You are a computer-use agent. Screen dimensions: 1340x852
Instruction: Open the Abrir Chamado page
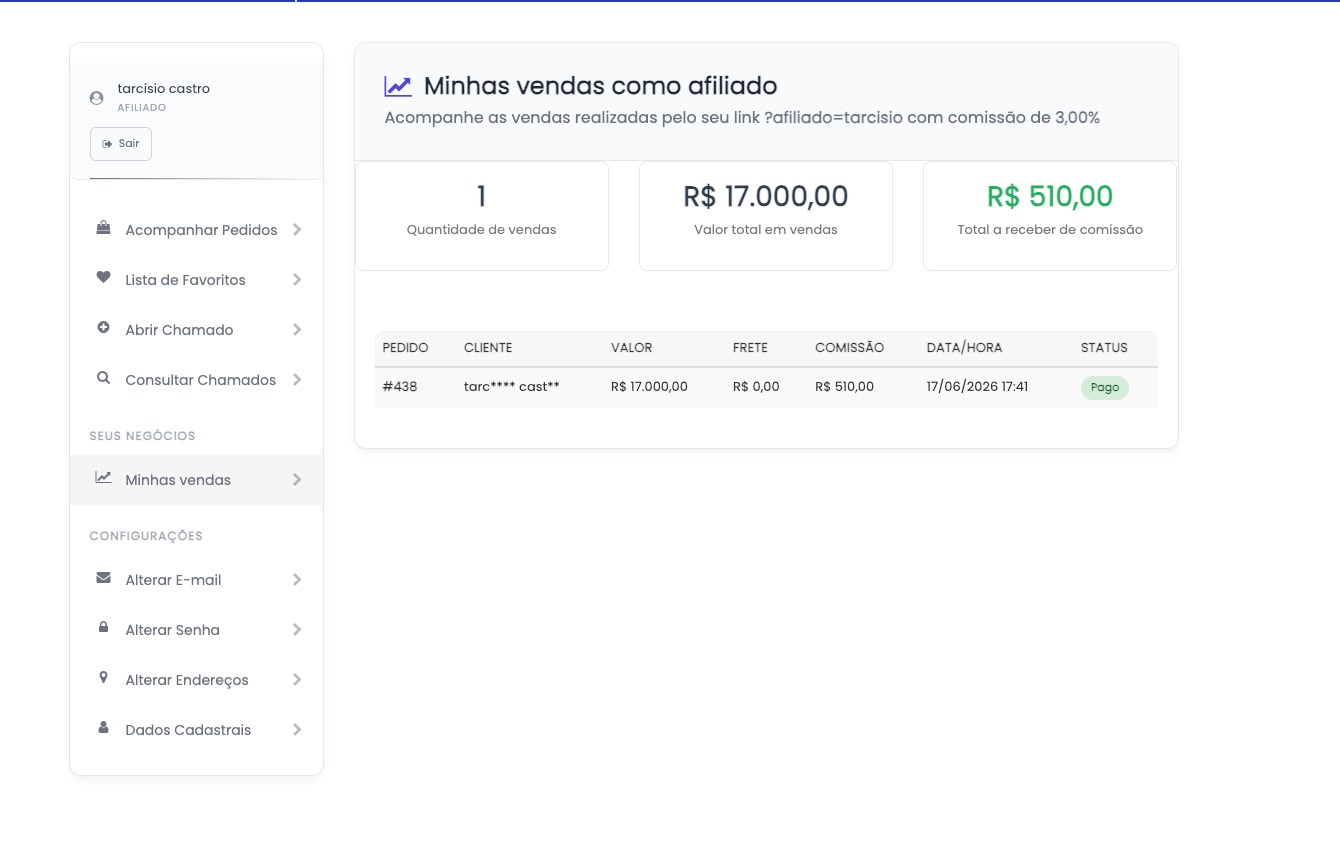pyautogui.click(x=196, y=330)
